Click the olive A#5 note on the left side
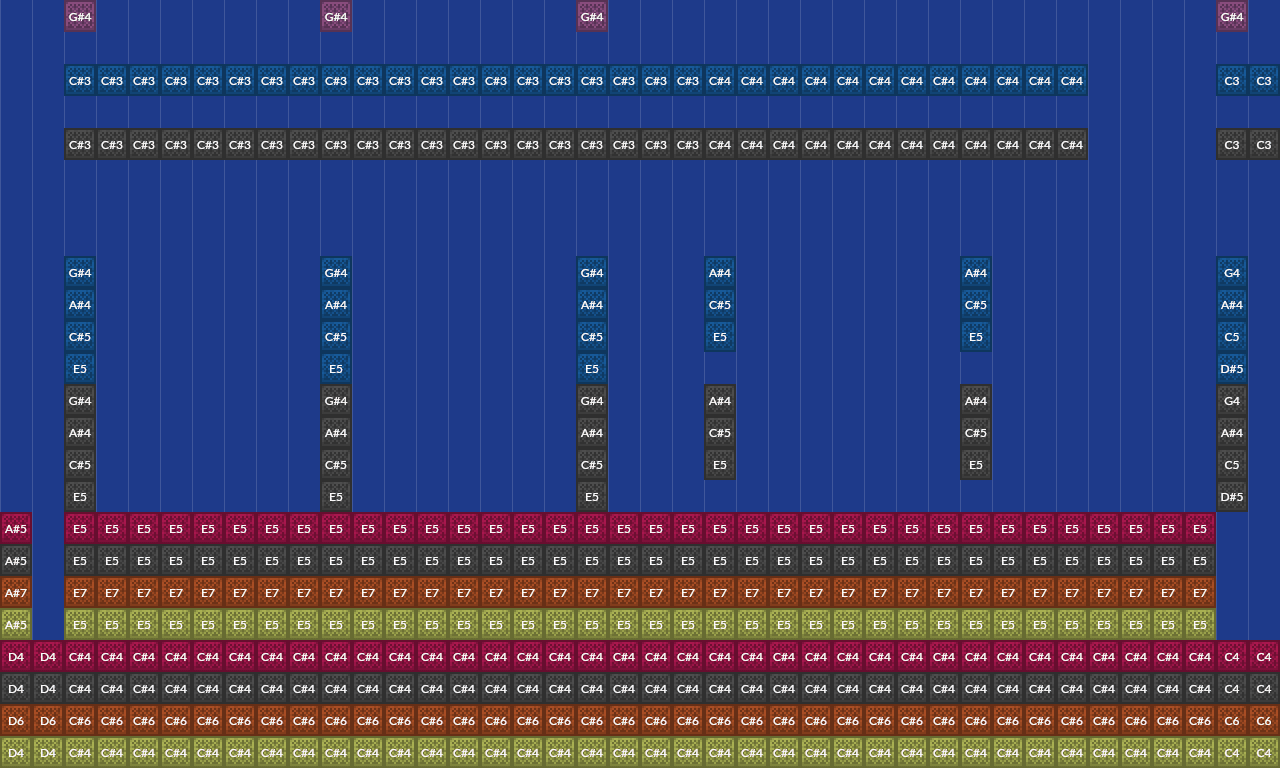Viewport: 1280px width, 768px height. click(x=16, y=624)
